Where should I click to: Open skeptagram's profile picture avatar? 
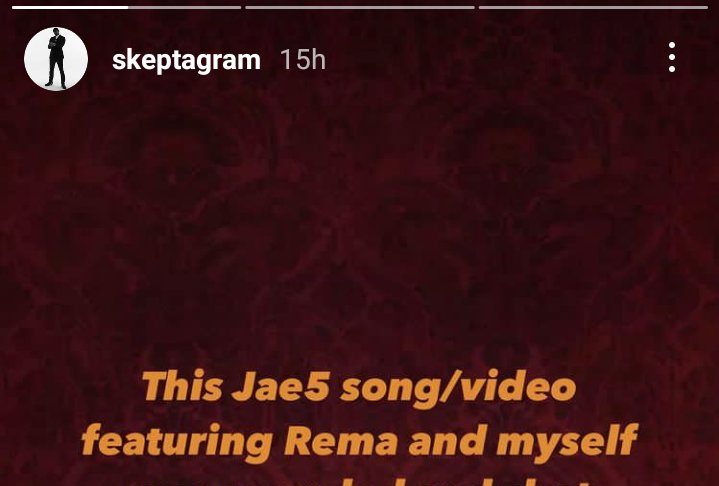pos(56,59)
